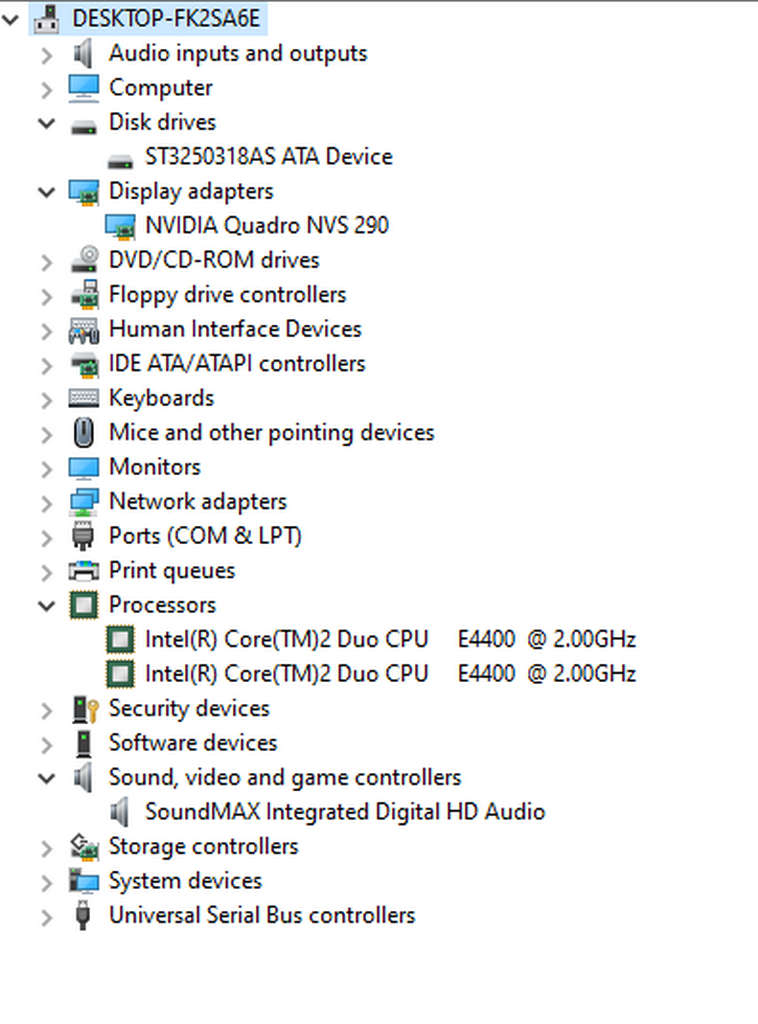Expand the Audio inputs and outputs category
The image size is (758, 1024).
coord(47,54)
